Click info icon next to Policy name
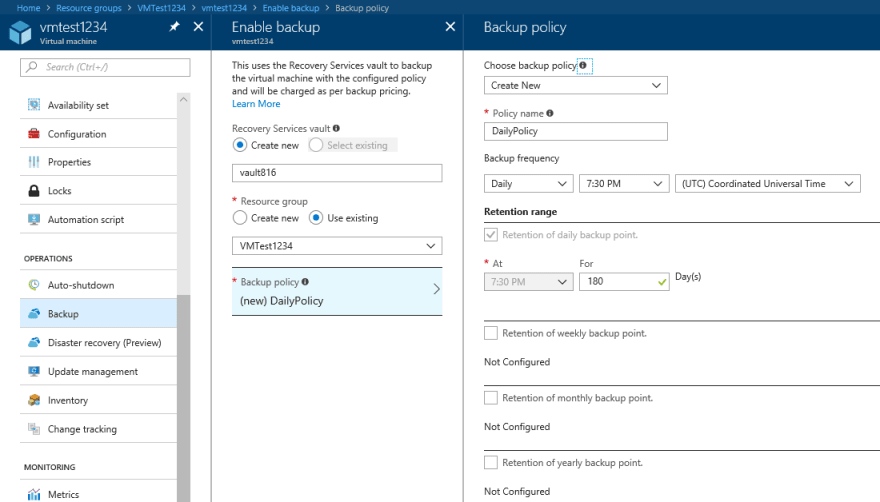Image resolution: width=880 pixels, height=502 pixels. 550,113
